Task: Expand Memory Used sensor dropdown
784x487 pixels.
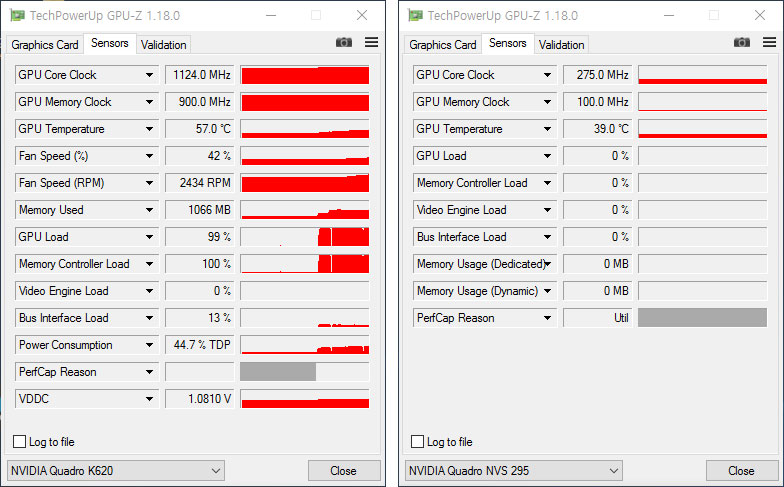Action: [150, 210]
